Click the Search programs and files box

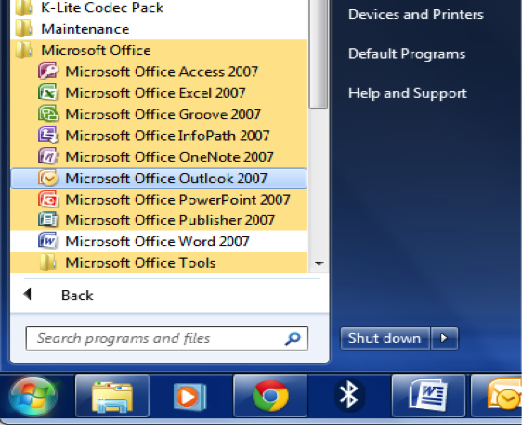[166, 338]
